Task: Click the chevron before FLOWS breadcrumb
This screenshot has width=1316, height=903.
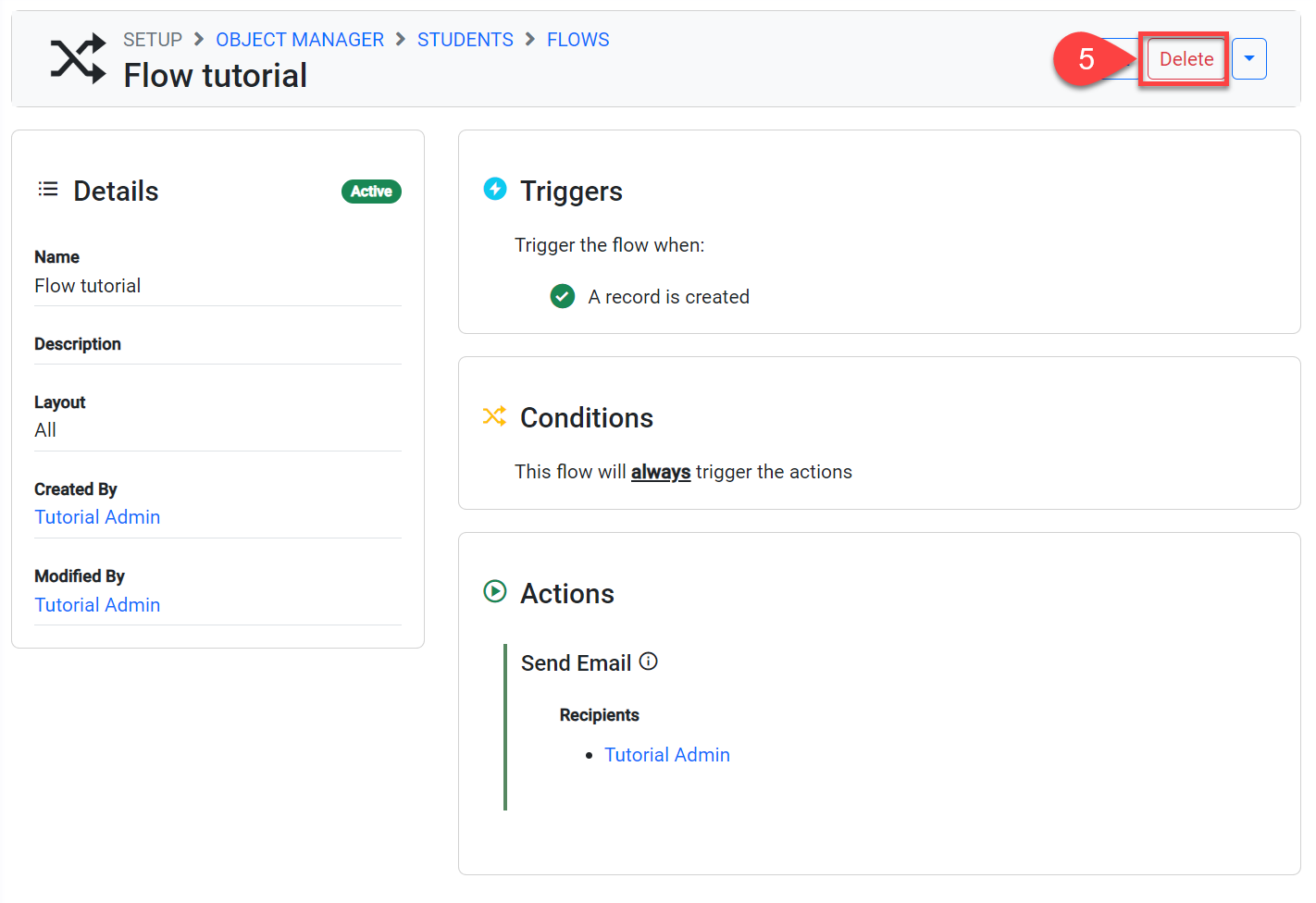Action: tap(530, 40)
